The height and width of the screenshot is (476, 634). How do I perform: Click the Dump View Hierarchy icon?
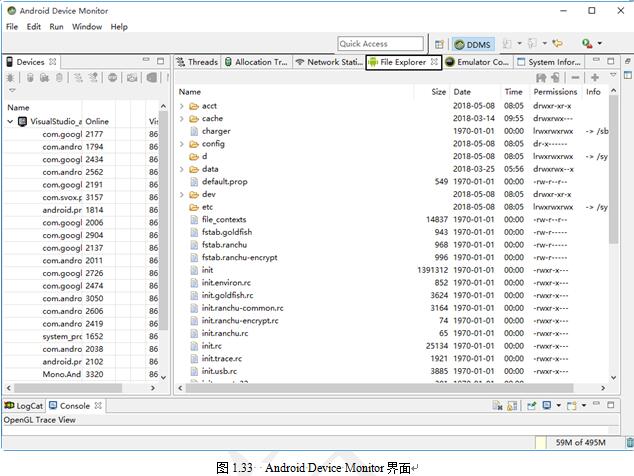tap(152, 78)
